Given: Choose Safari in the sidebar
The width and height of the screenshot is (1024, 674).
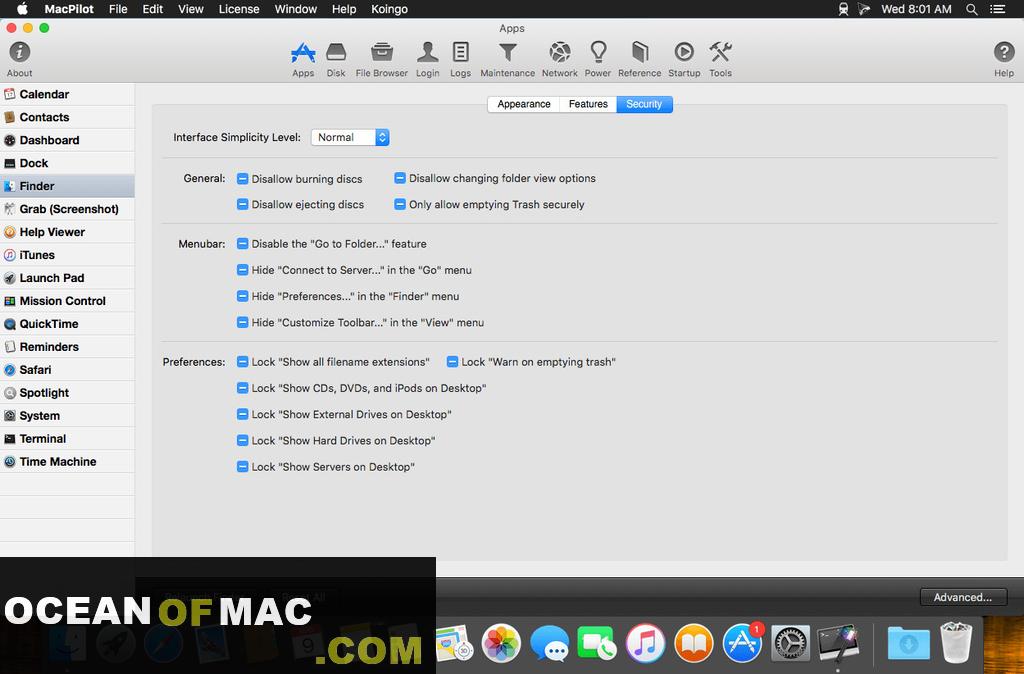Looking at the screenshot, I should point(67,370).
